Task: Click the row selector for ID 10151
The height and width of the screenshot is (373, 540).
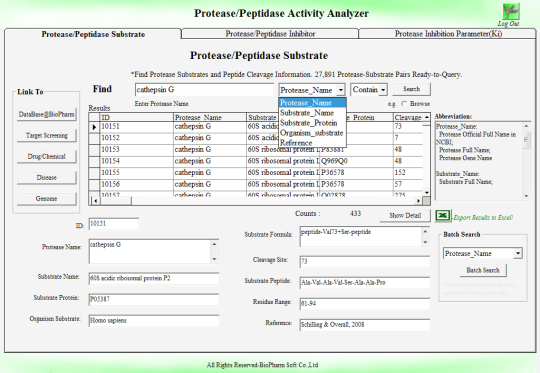Action: click(94, 127)
